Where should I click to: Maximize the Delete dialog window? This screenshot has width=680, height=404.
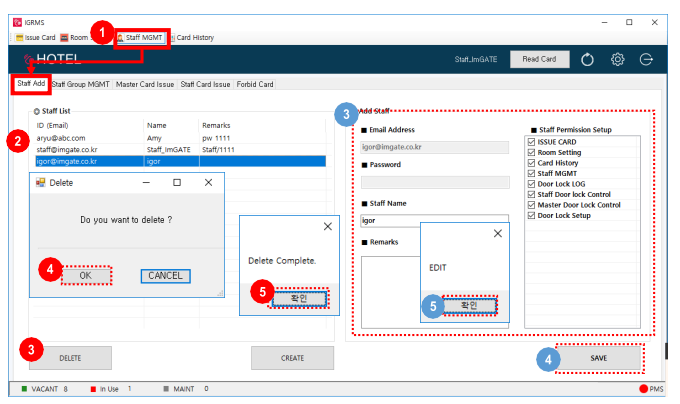click(x=177, y=182)
